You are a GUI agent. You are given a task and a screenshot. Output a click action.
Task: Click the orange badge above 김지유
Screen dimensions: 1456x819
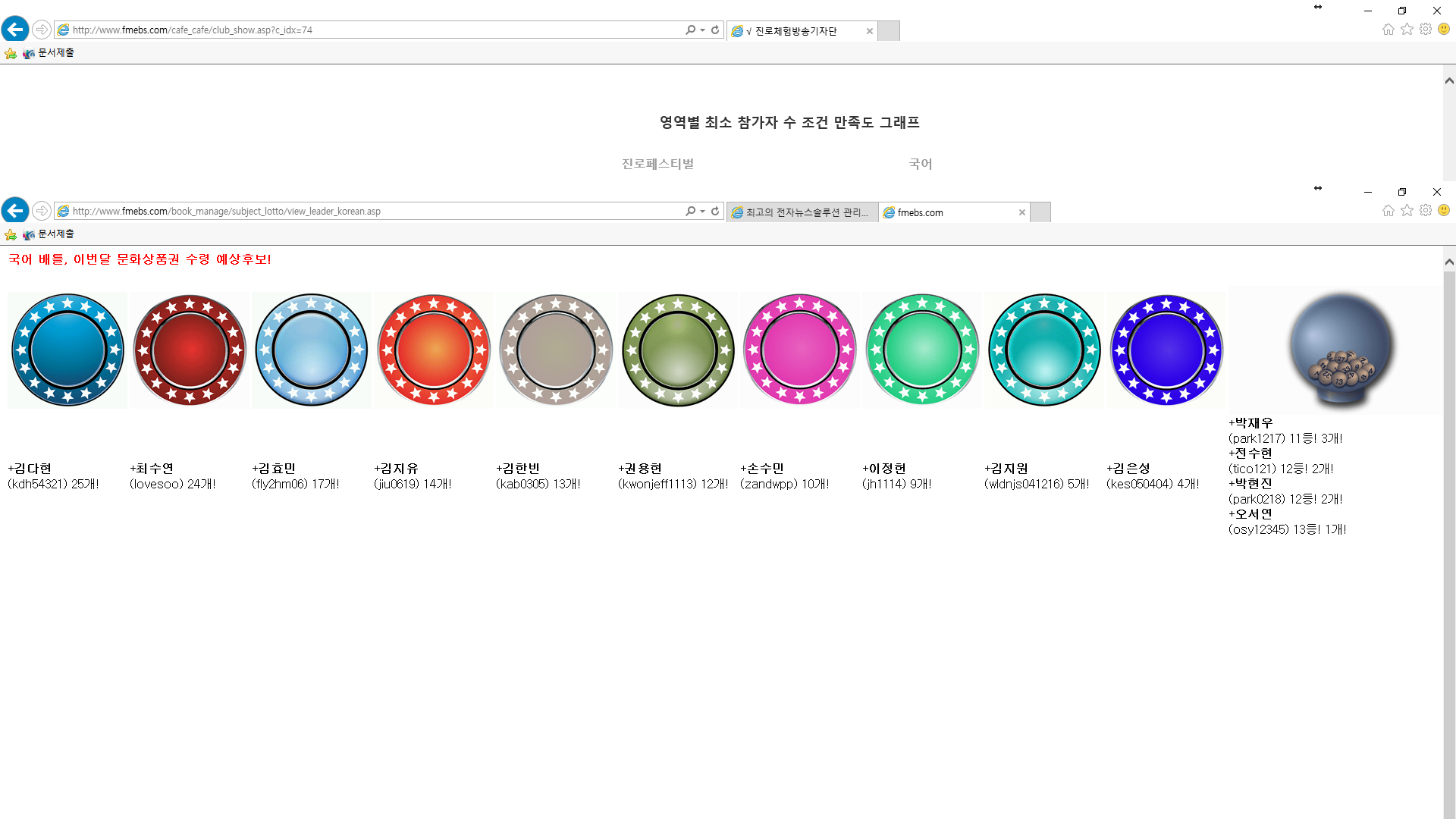tap(434, 350)
